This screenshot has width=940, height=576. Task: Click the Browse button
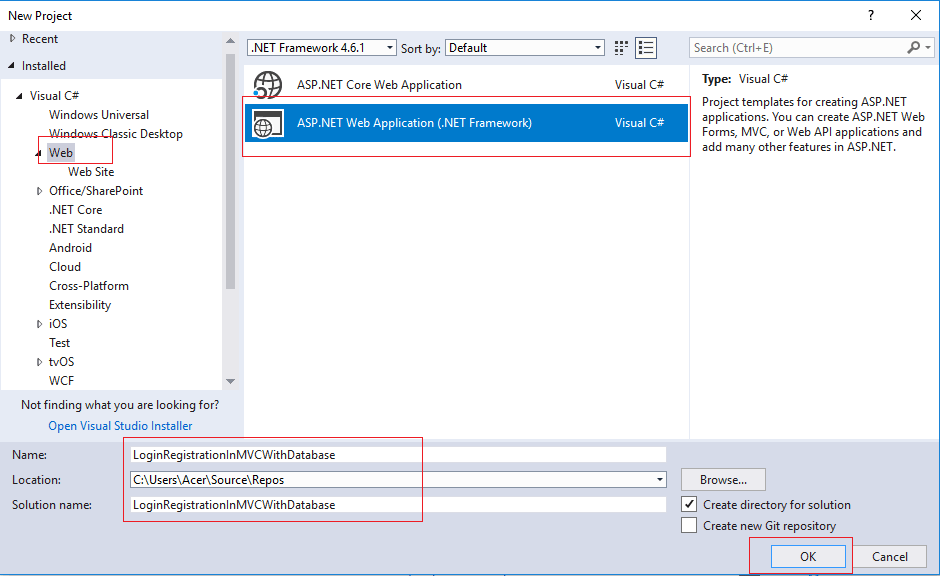(x=722, y=479)
